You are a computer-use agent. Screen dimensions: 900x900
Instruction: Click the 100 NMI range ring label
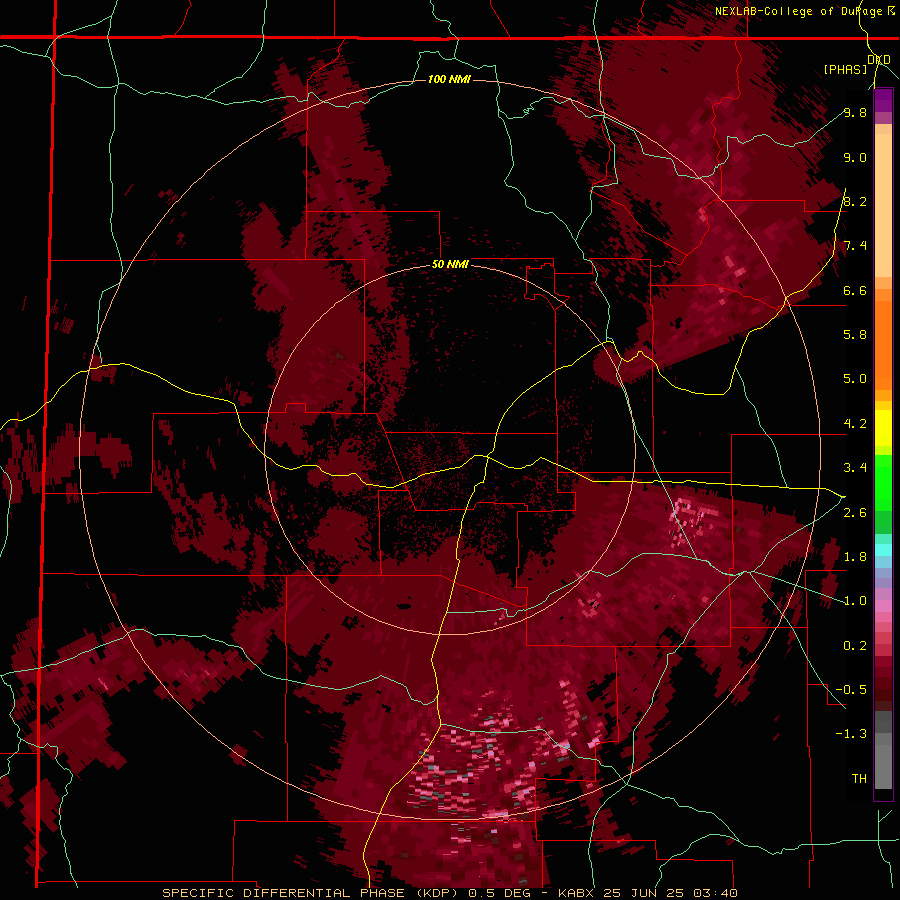[x=449, y=79]
